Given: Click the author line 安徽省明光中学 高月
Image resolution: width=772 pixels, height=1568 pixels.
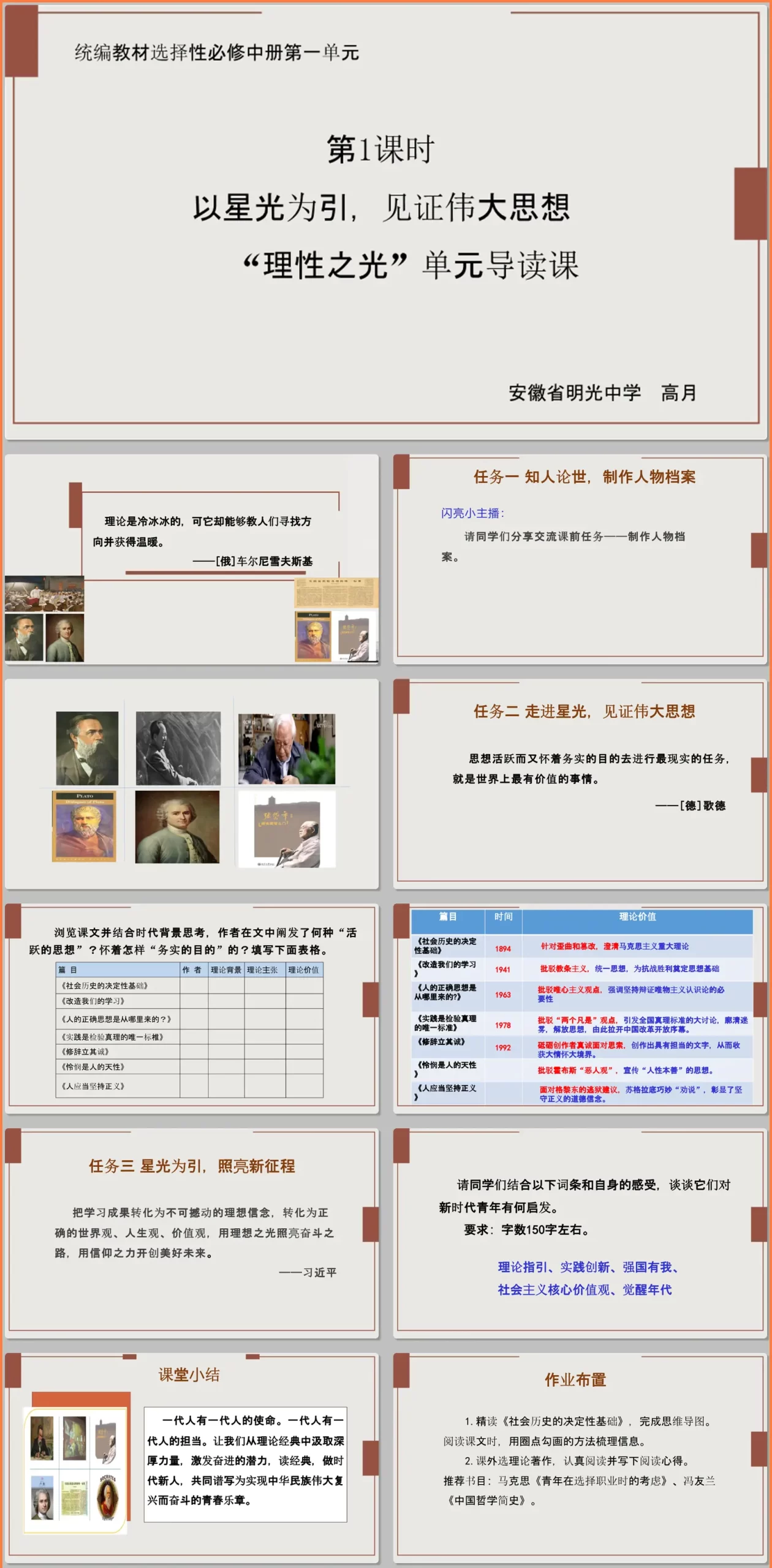Looking at the screenshot, I should 603,393.
